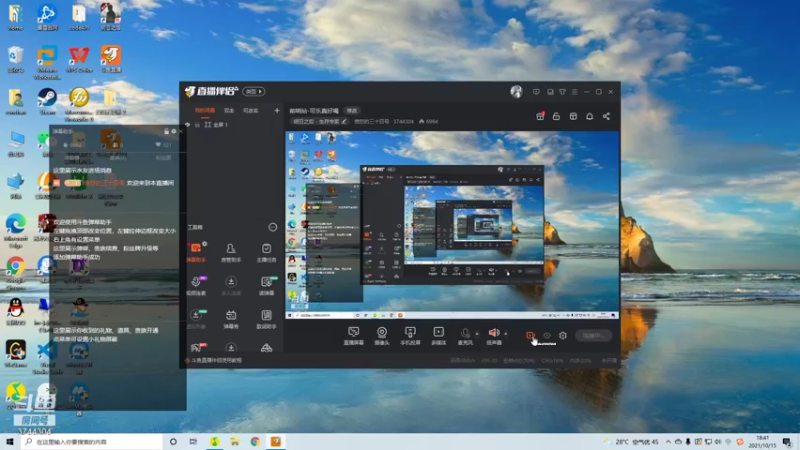Open the hamburger menu in title bar
The image size is (800, 450).
click(x=574, y=92)
